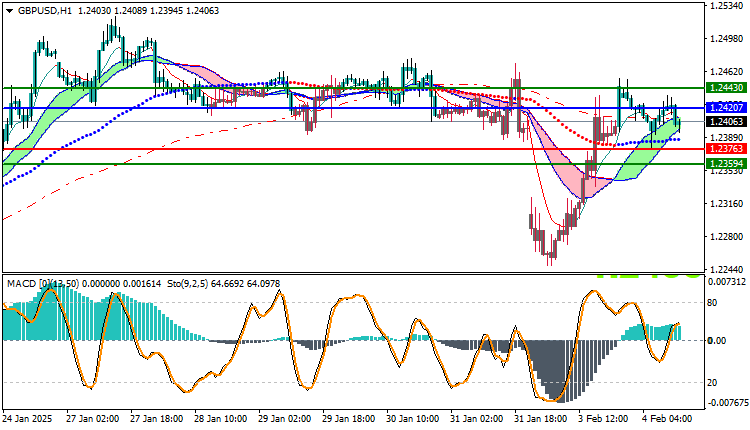Click the 28 Jan 10:00 time label
Image resolution: width=750 pixels, height=430 pixels.
221,419
